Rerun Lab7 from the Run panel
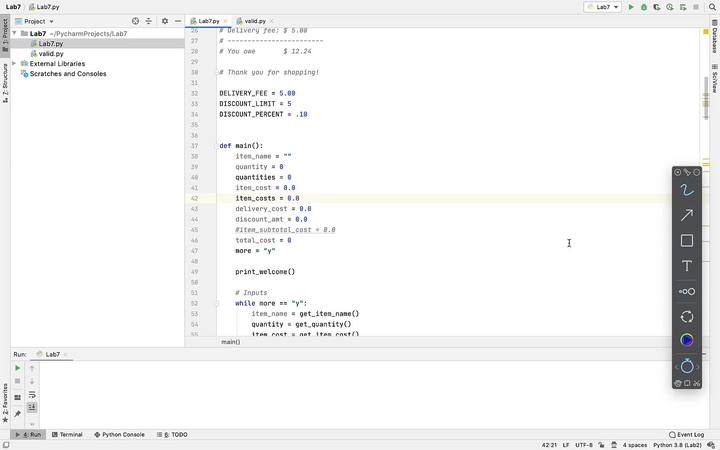The height and width of the screenshot is (450, 720). point(17,368)
